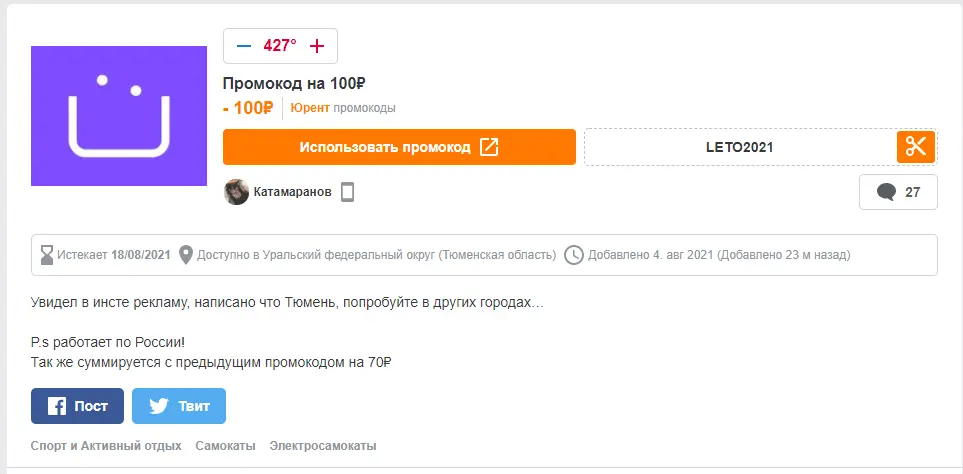Open the Юрент промокоды link
This screenshot has height=474, width=963.
pos(343,108)
